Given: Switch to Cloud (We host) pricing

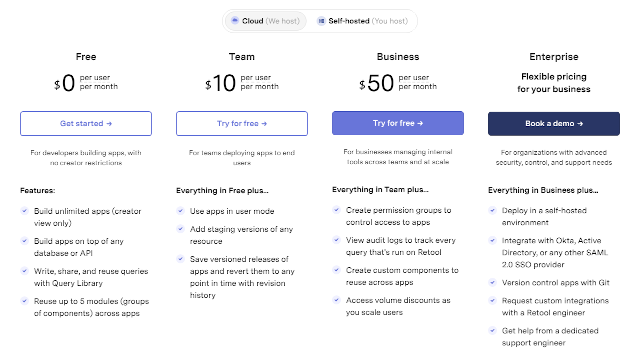Looking at the screenshot, I should 265,21.
